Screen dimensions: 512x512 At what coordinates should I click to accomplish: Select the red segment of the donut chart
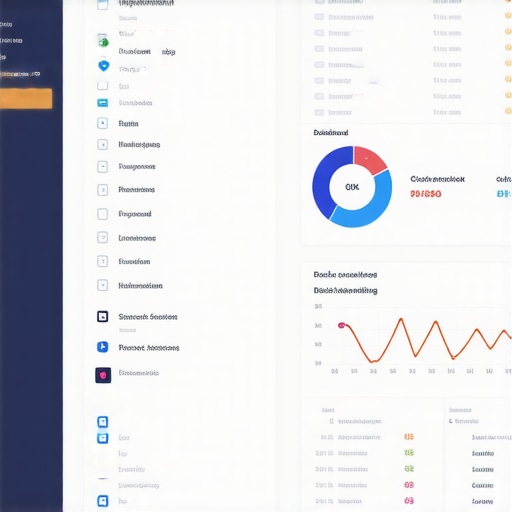tap(368, 160)
